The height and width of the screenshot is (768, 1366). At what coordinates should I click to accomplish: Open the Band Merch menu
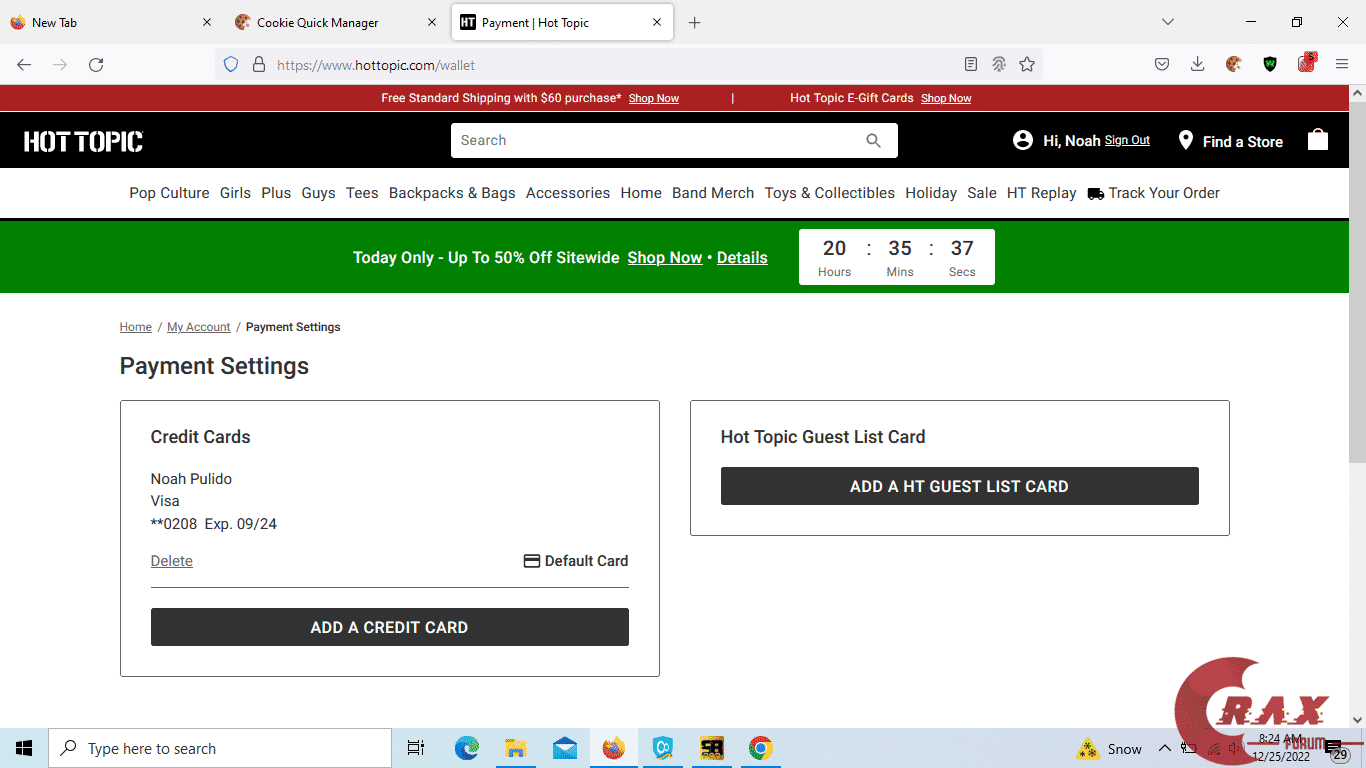coord(713,193)
